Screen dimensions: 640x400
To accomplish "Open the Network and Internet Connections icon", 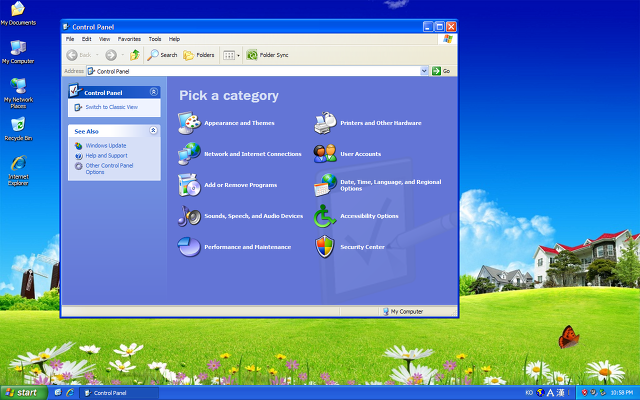I will [x=189, y=154].
